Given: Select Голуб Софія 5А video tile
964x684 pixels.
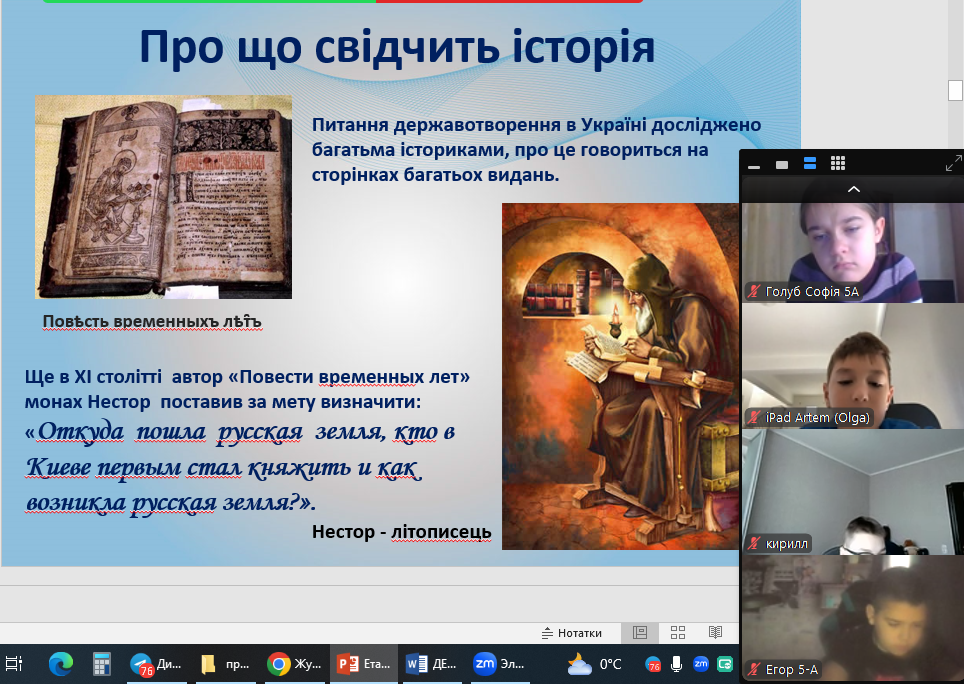Looking at the screenshot, I should click(x=853, y=253).
